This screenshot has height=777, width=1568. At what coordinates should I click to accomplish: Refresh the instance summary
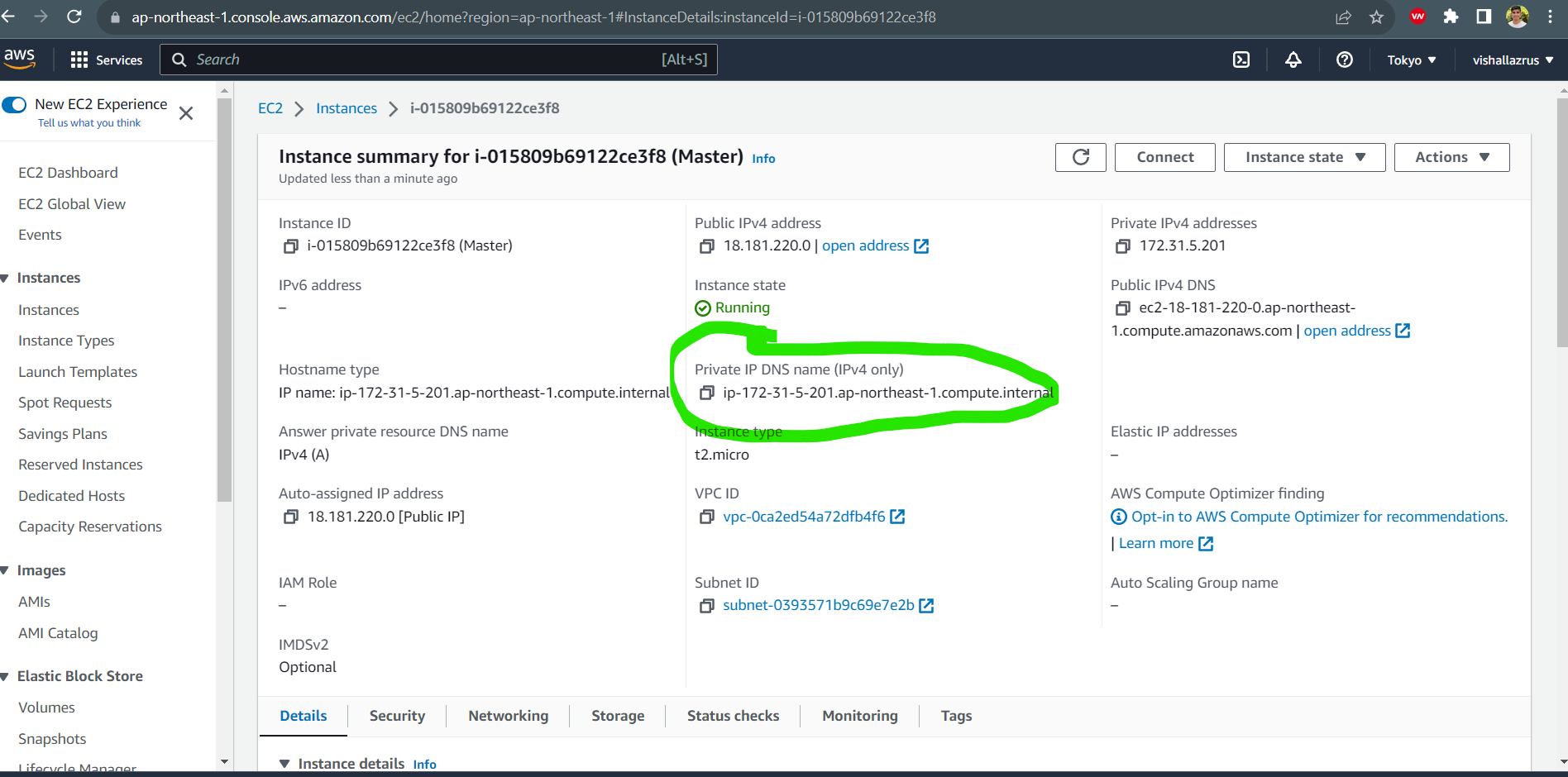pyautogui.click(x=1080, y=157)
